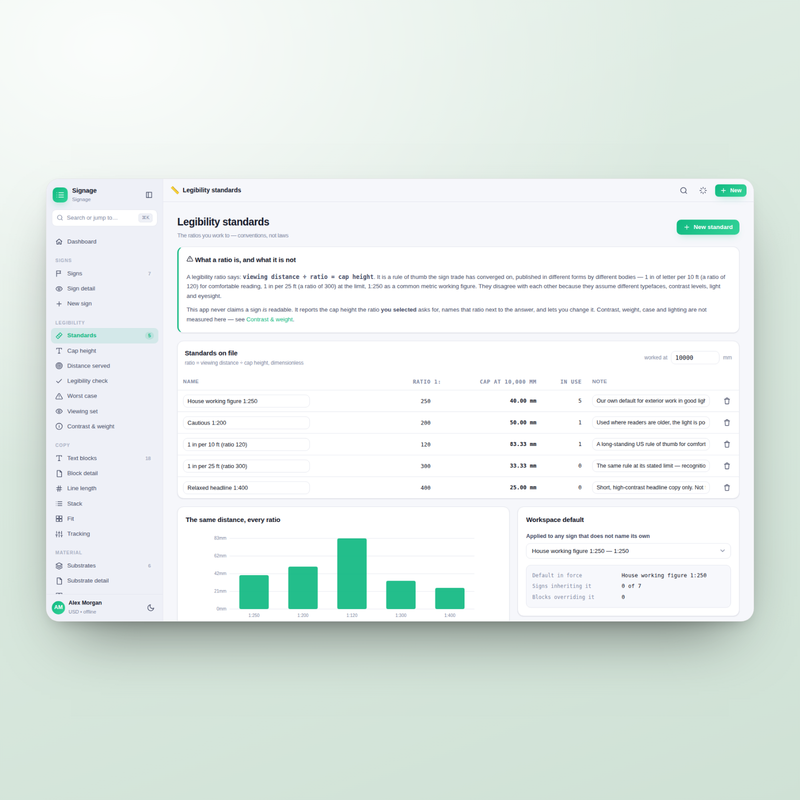
Task: Open Substrate detail page
Action: (x=105, y=581)
